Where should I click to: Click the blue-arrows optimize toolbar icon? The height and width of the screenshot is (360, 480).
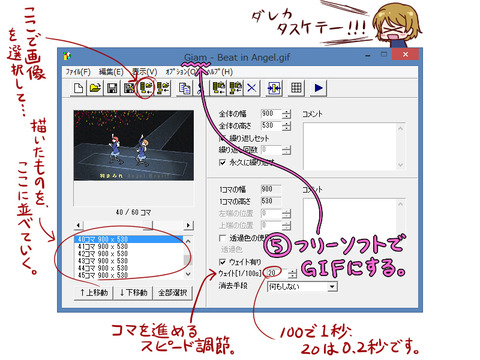pyautogui.click(x=274, y=88)
